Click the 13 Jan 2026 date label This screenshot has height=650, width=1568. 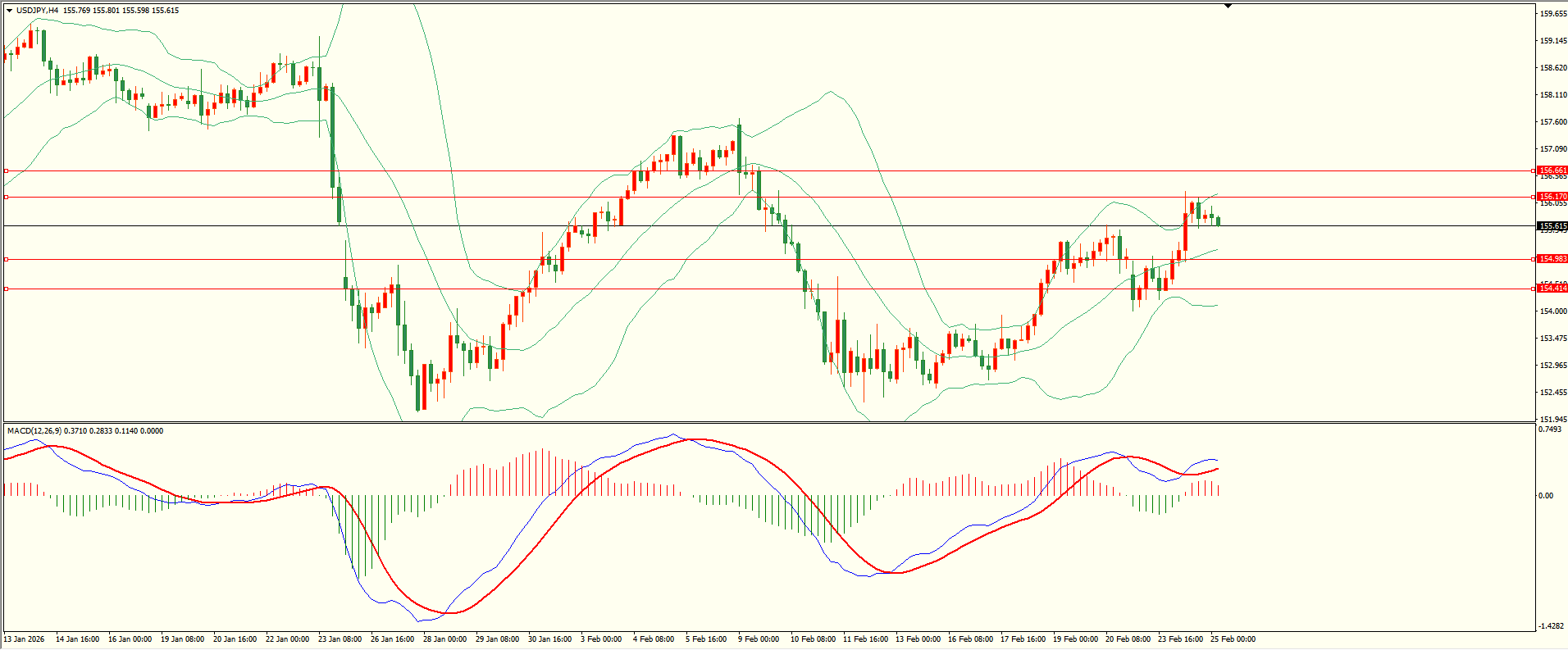[25, 639]
